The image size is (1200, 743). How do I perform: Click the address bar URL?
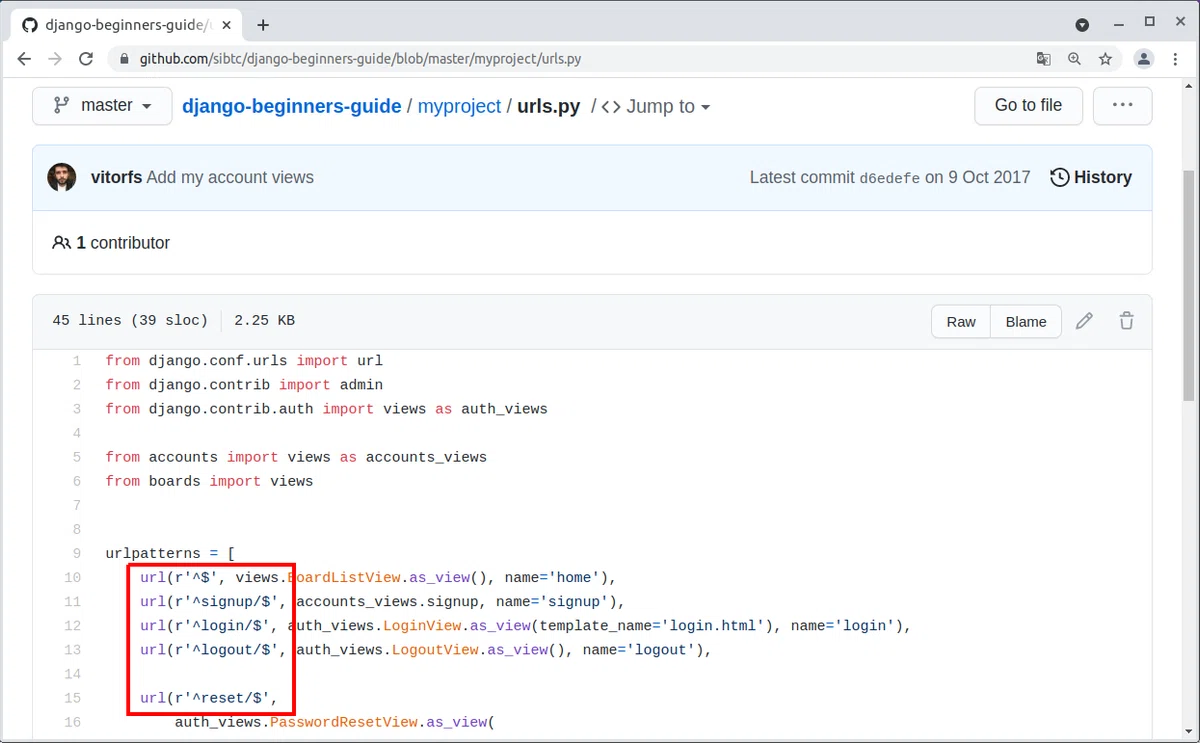tap(360, 59)
